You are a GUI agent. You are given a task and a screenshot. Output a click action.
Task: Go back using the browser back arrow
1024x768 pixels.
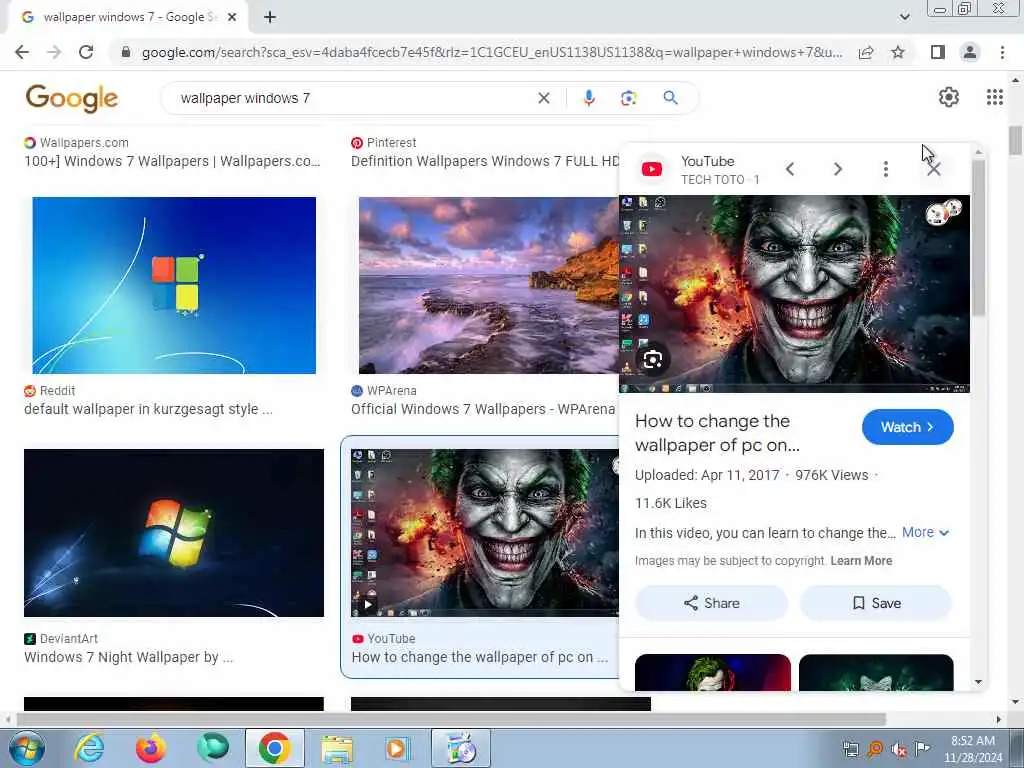tap(22, 52)
